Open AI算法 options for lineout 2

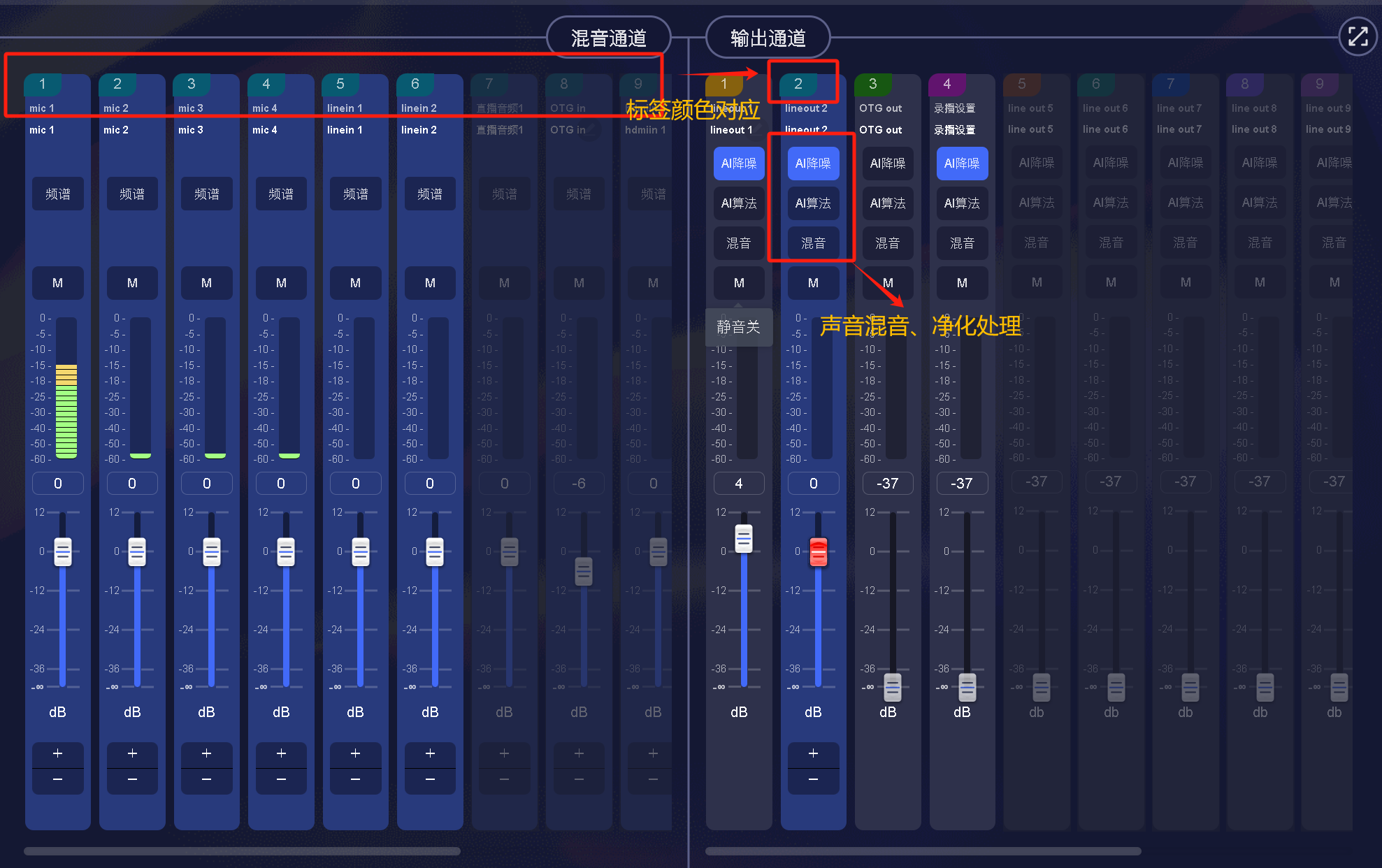813,203
